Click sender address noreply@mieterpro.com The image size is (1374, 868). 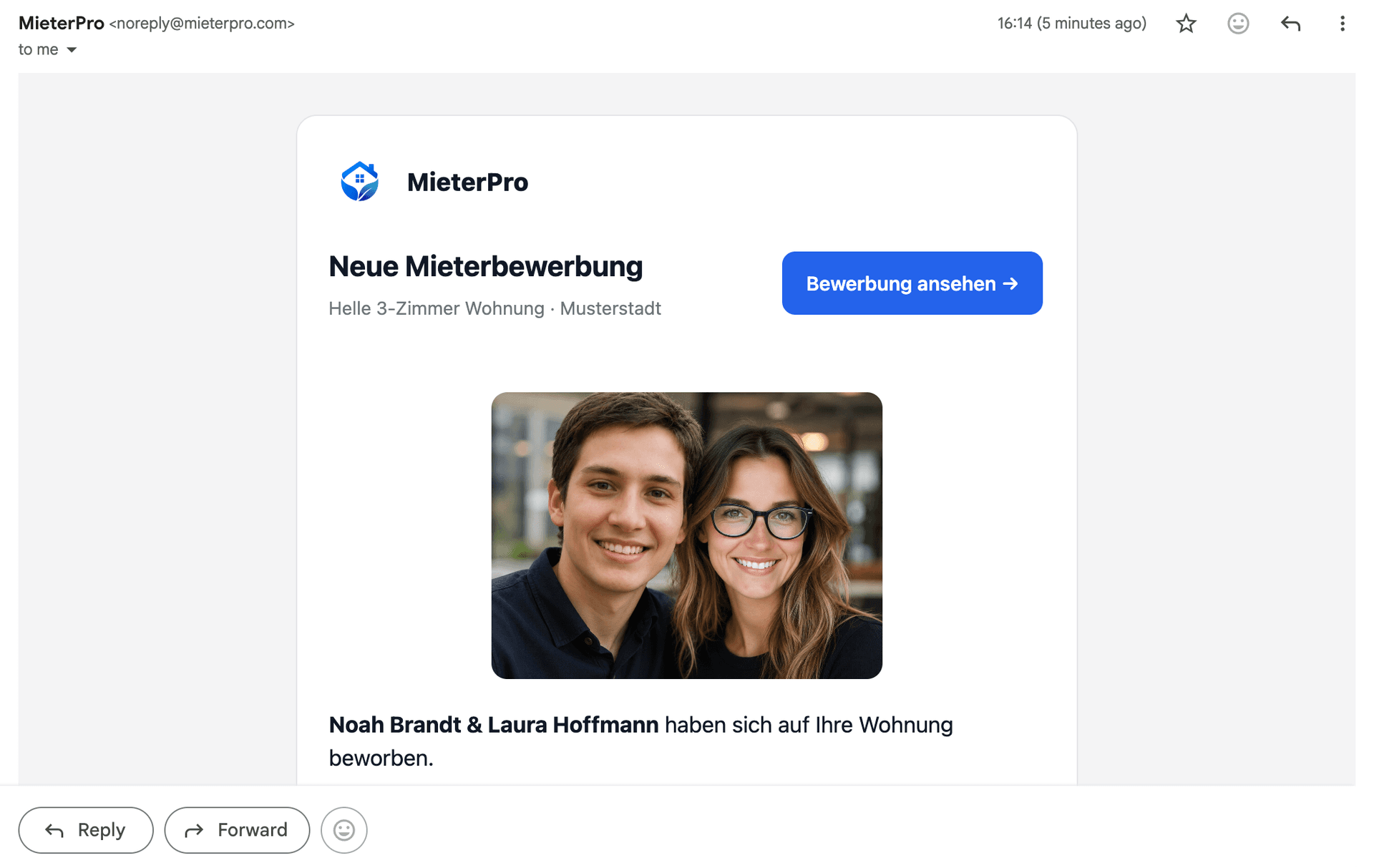click(202, 24)
